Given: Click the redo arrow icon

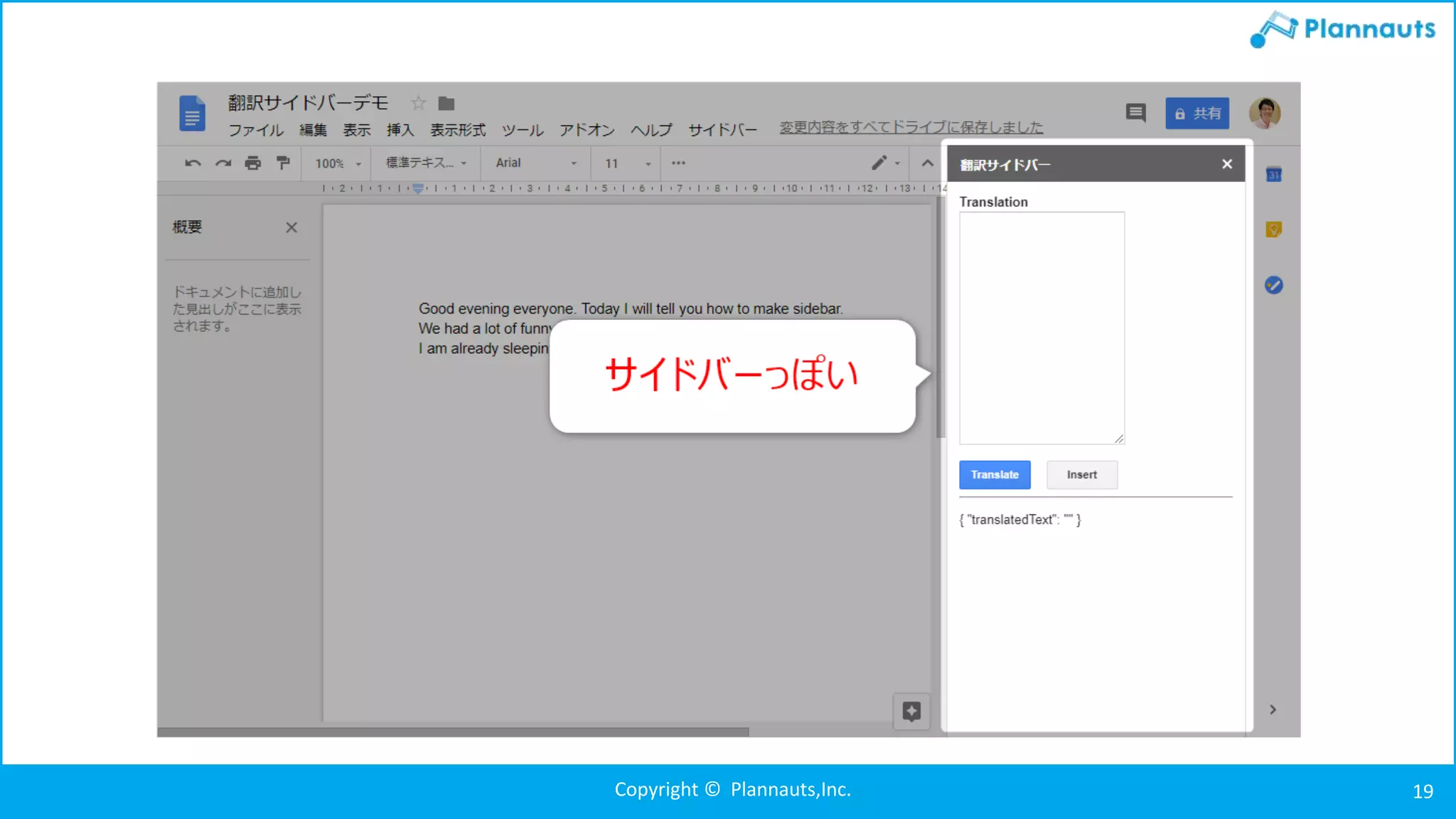Looking at the screenshot, I should tap(223, 163).
